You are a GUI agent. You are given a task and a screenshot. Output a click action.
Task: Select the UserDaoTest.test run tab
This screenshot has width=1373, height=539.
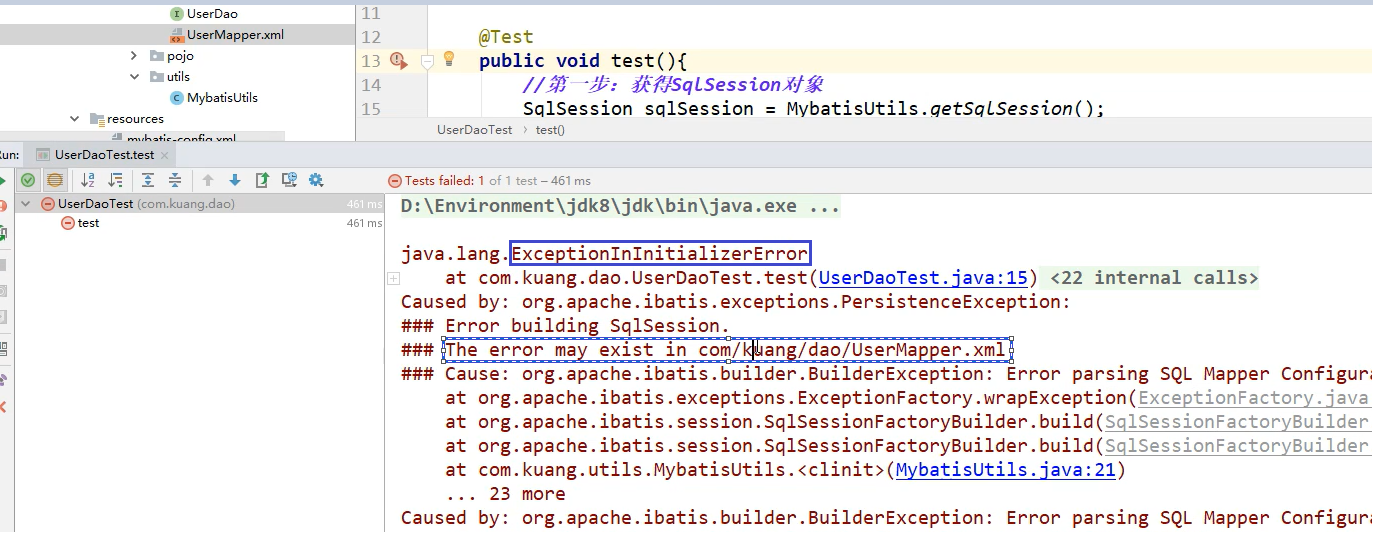pos(104,155)
